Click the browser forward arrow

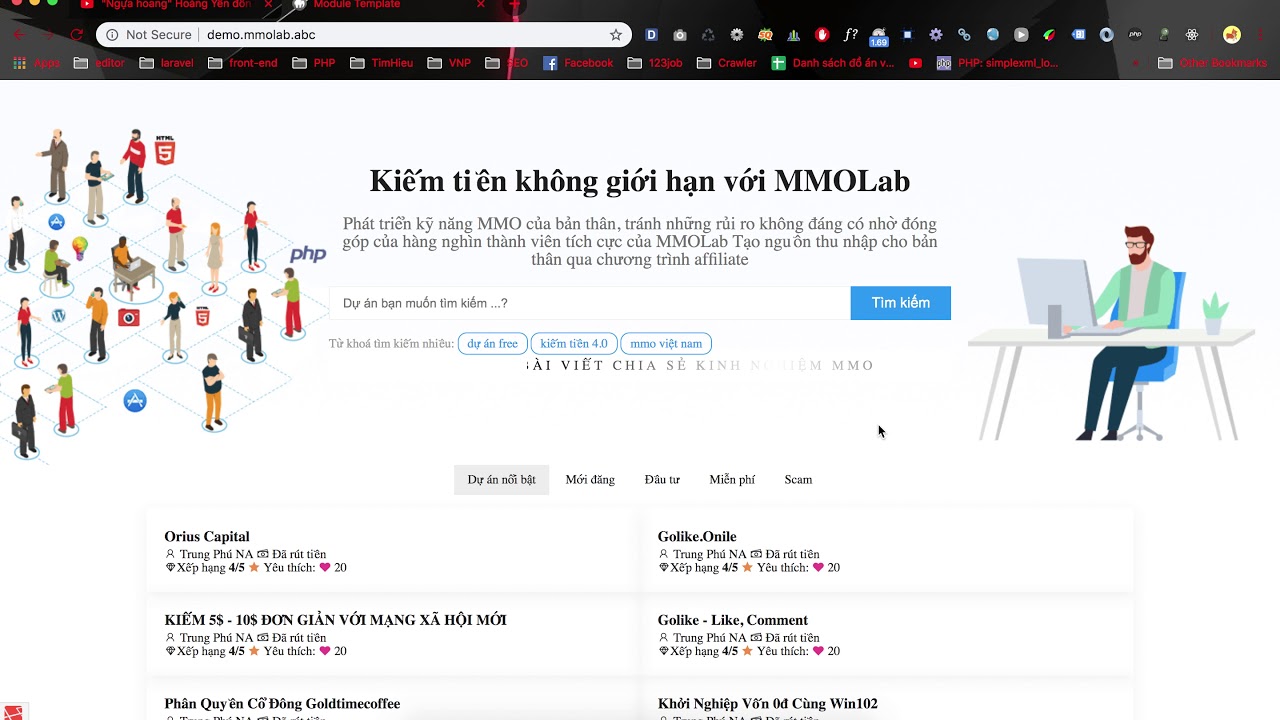(x=47, y=35)
